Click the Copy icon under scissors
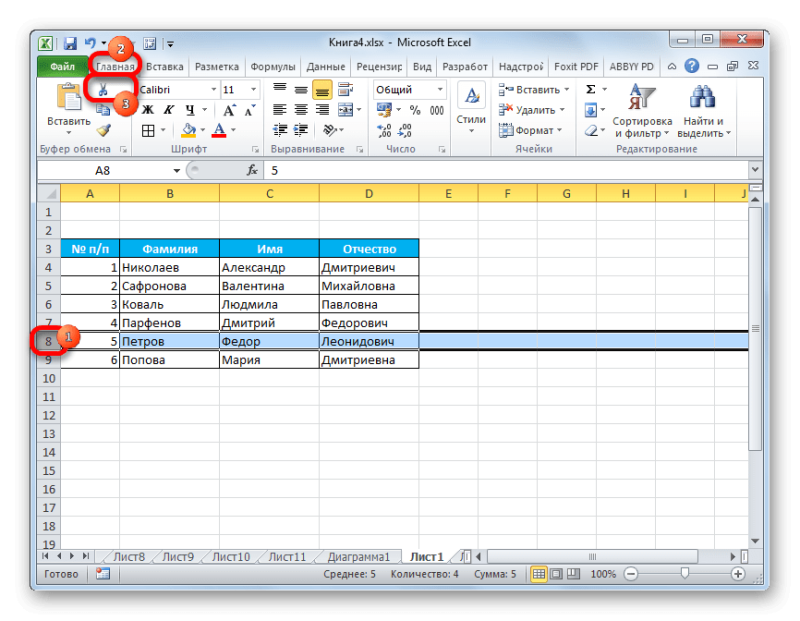800x621 pixels. tap(103, 109)
